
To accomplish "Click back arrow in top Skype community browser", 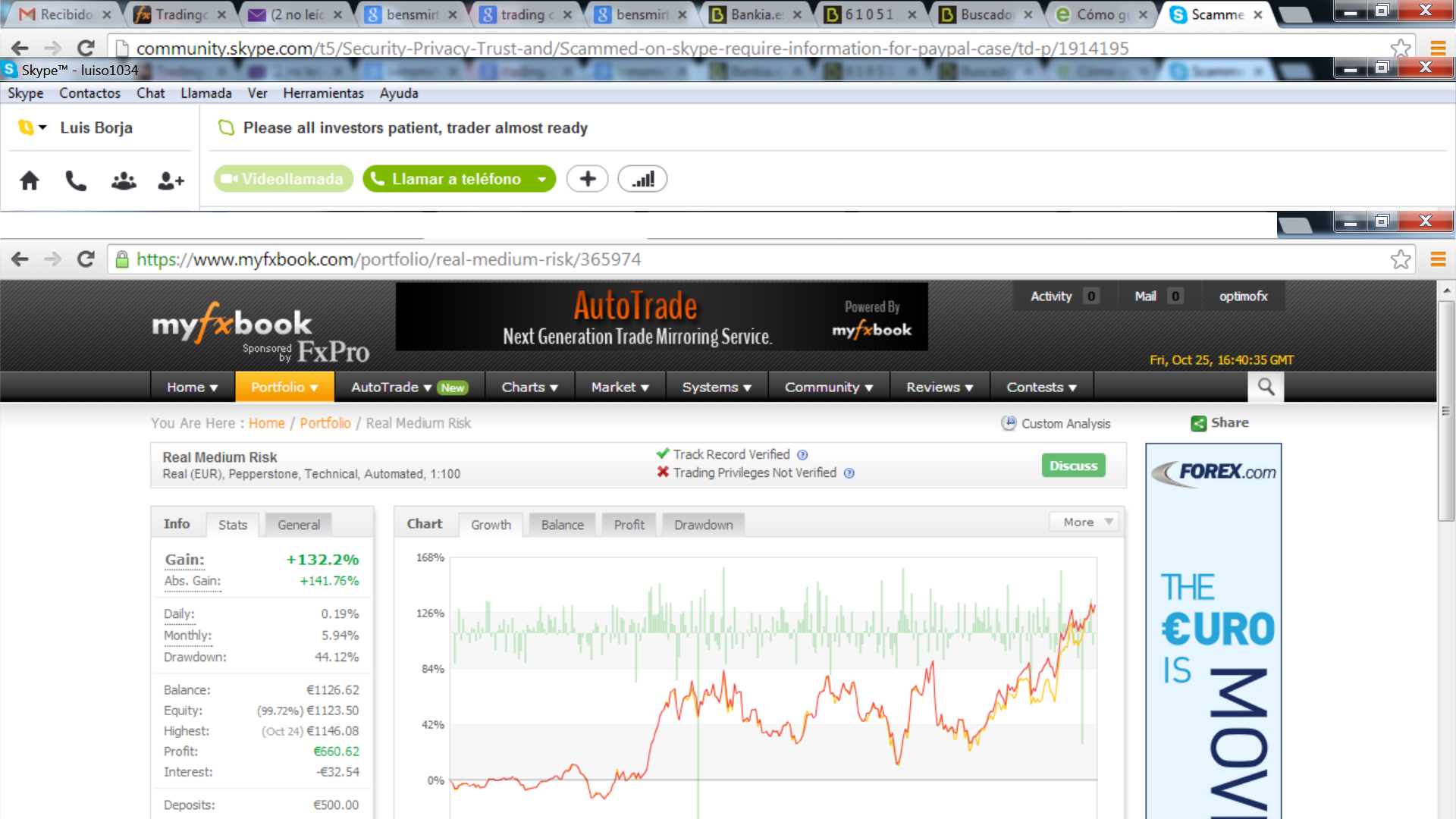I will click(20, 48).
